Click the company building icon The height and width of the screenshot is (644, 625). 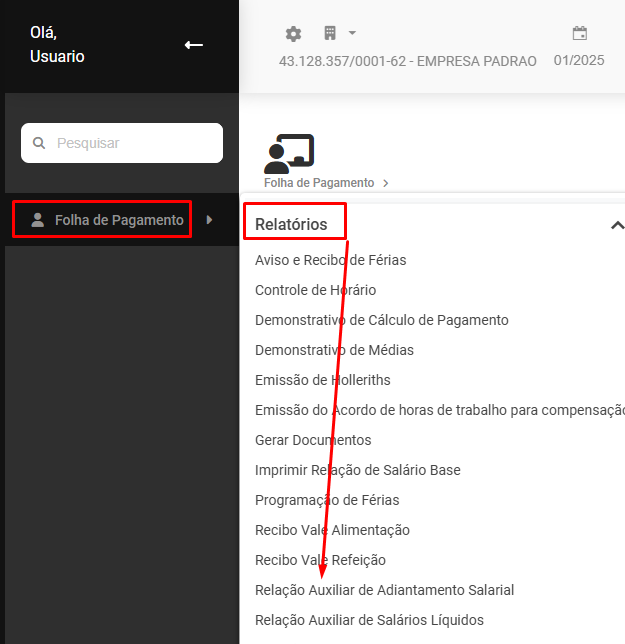tap(330, 33)
